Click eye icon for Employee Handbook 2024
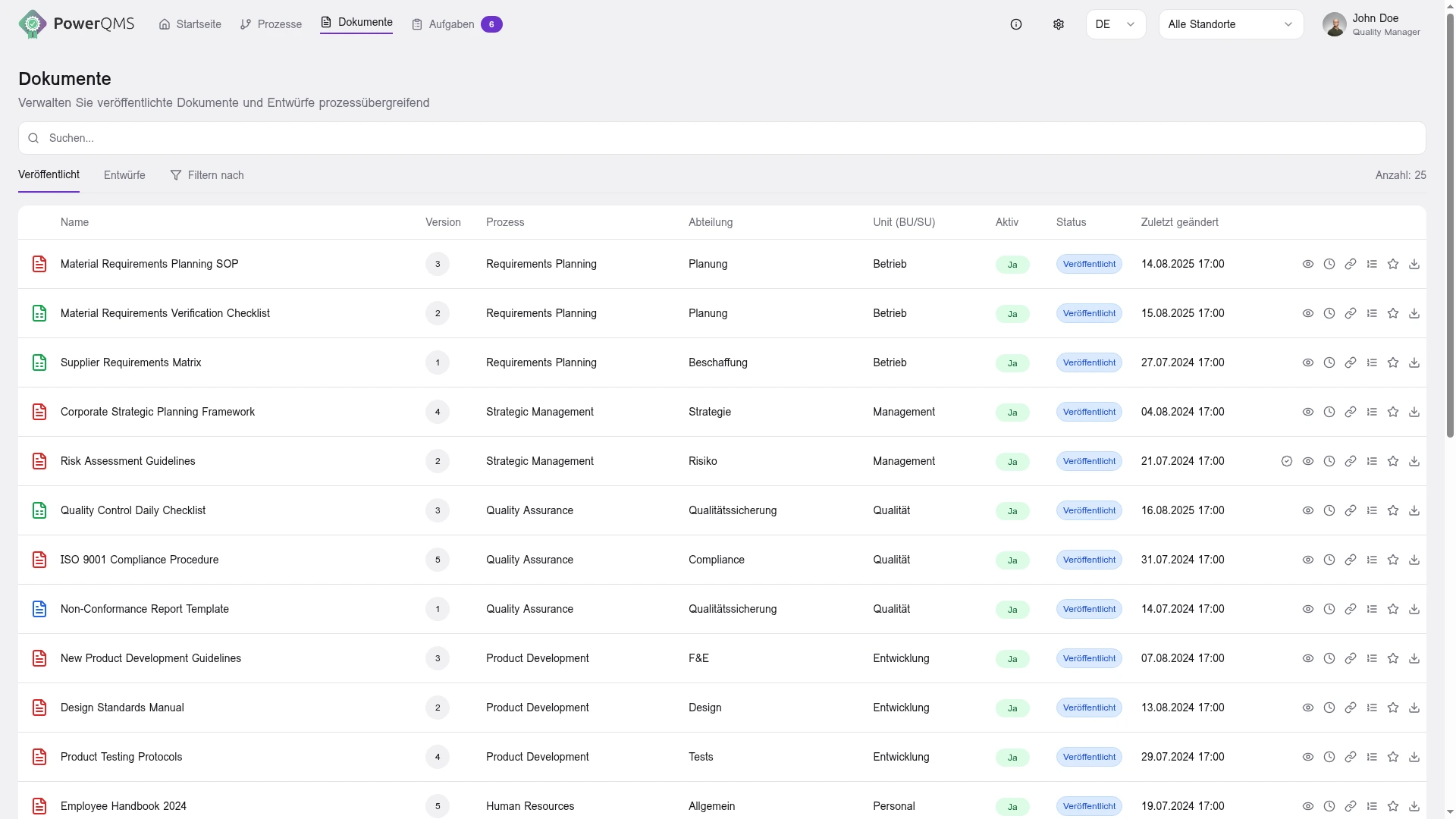 click(x=1308, y=806)
